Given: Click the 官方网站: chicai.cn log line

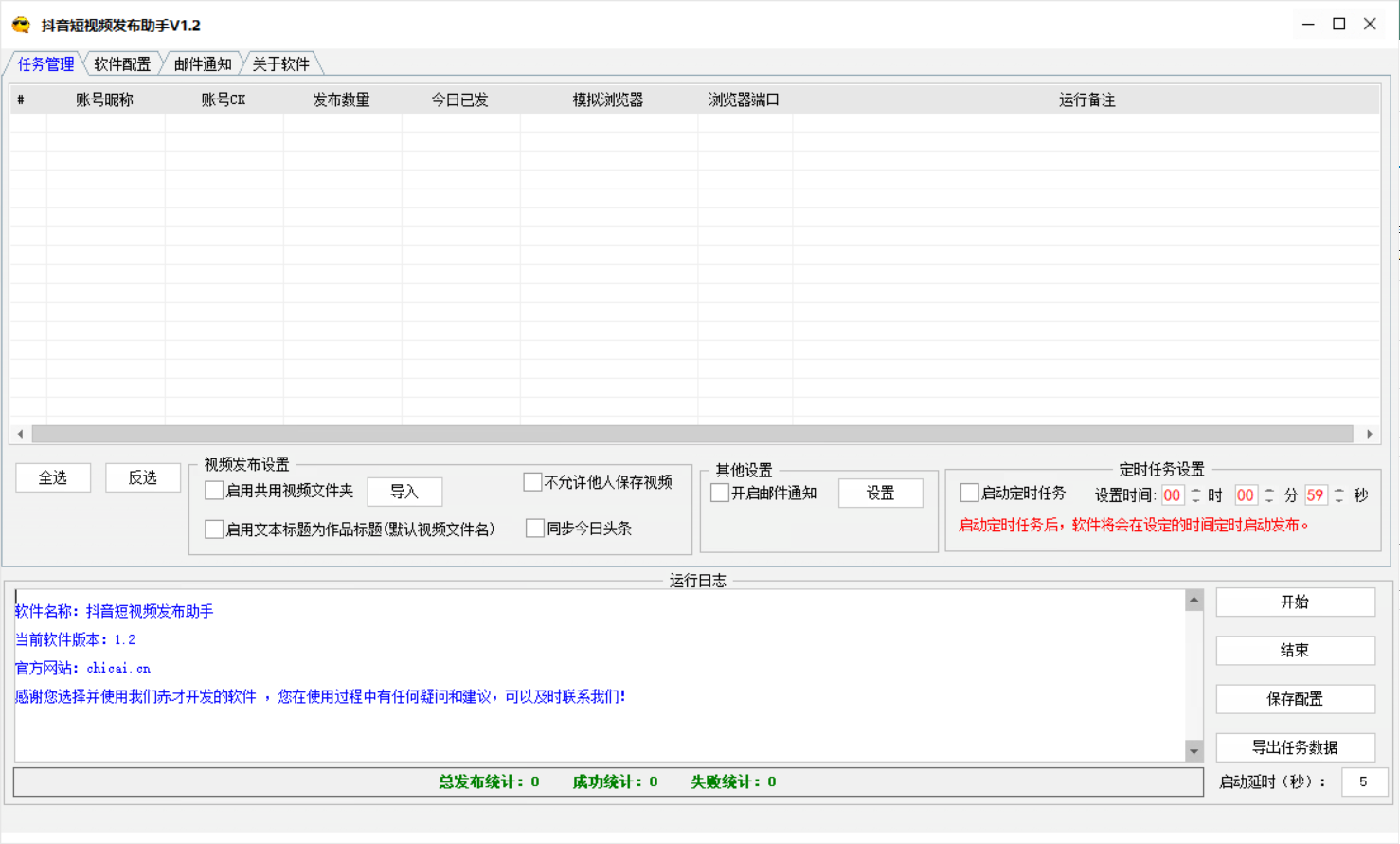Looking at the screenshot, I should click(x=82, y=668).
